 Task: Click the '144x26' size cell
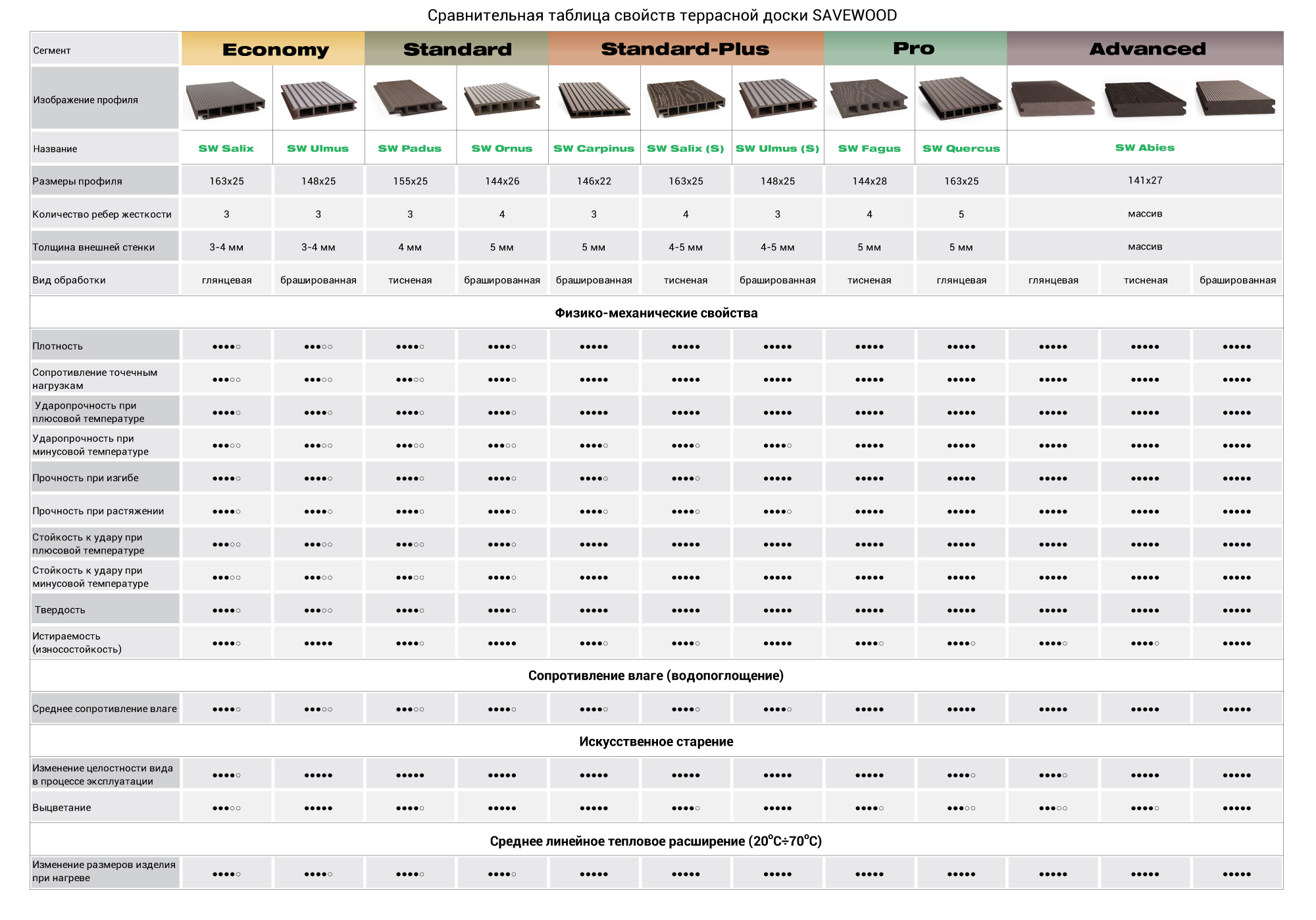coord(502,181)
